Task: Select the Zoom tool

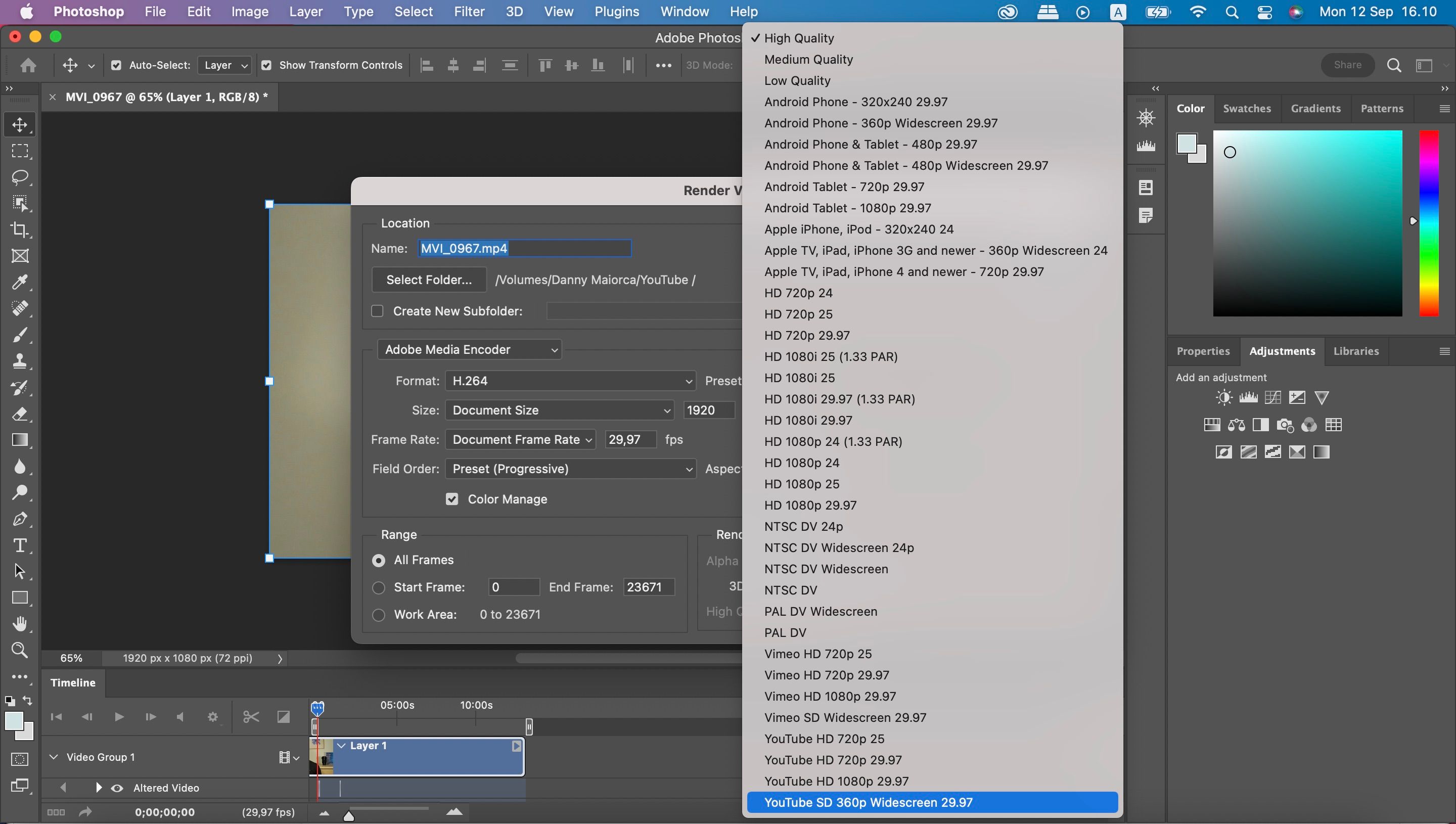Action: pyautogui.click(x=20, y=650)
